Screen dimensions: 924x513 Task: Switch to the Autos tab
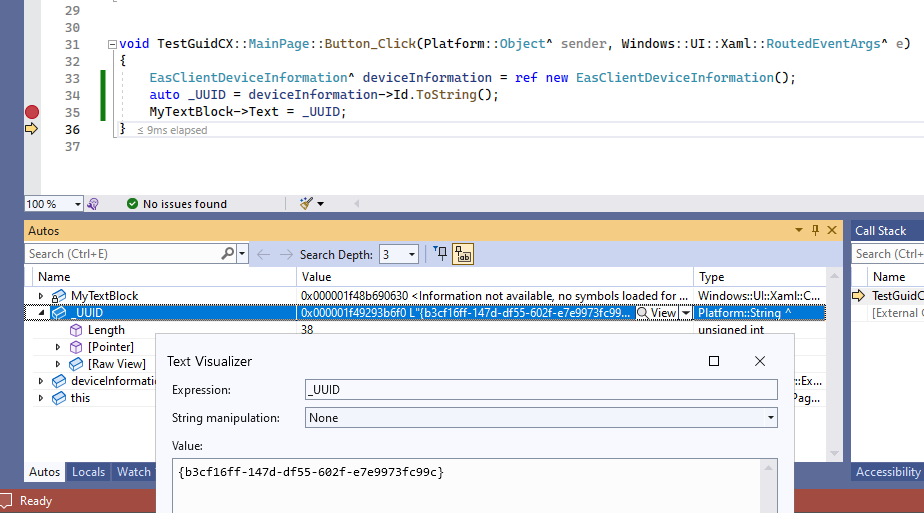(x=44, y=472)
